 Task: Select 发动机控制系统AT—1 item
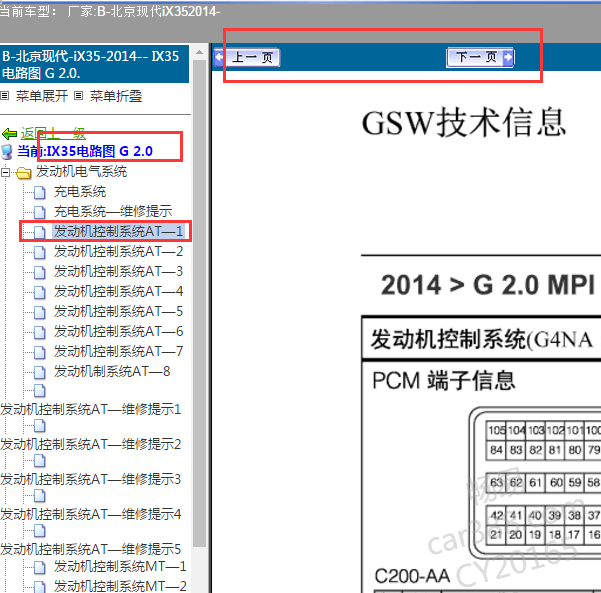point(118,231)
